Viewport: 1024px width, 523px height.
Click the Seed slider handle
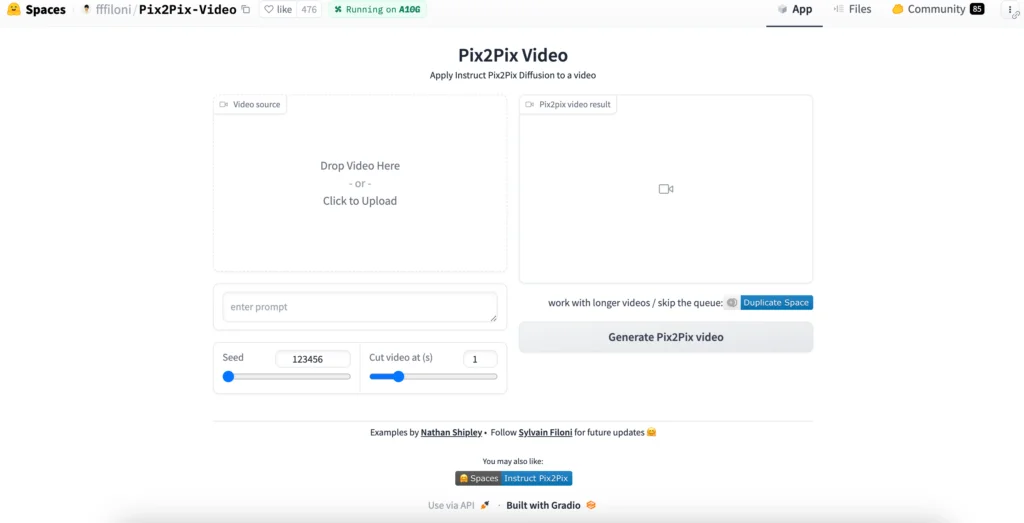point(228,377)
